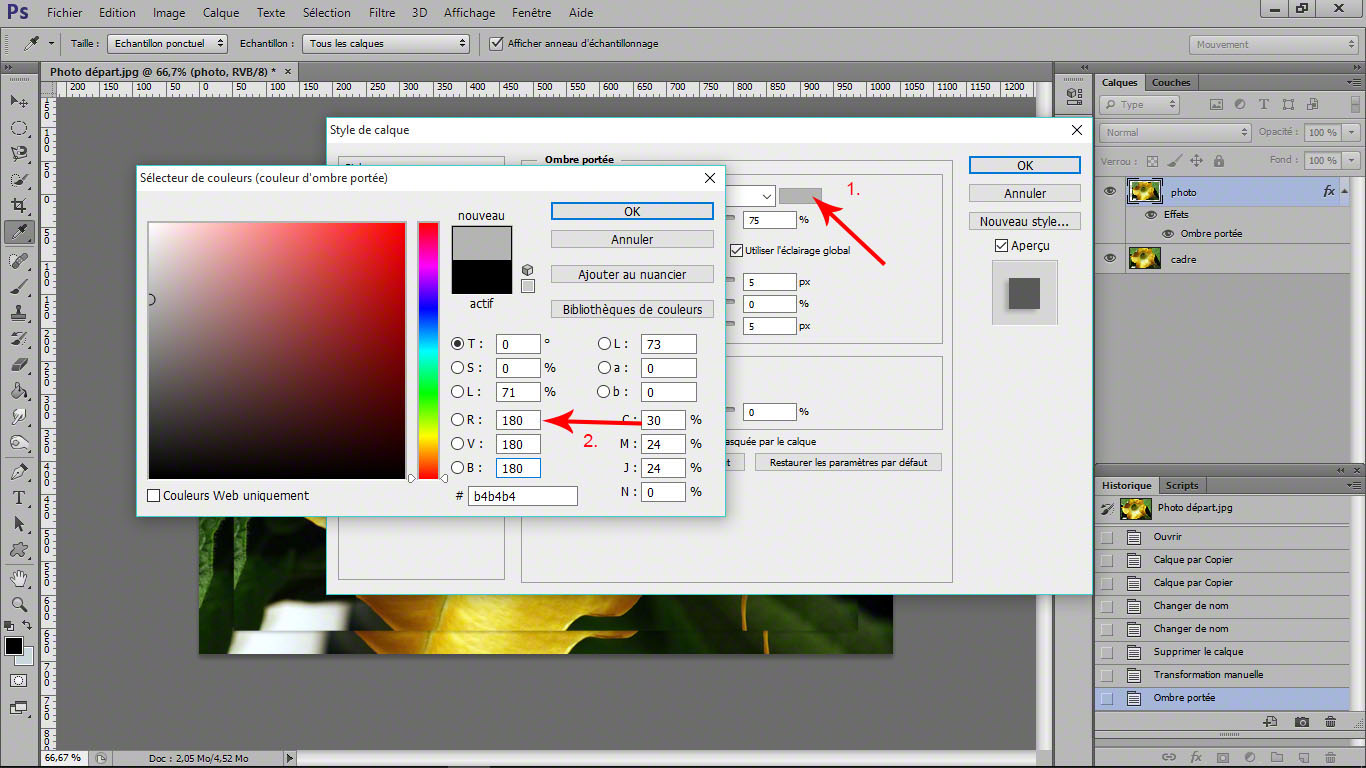
Task: Enable Couleurs Web uniquement checkbox
Action: tap(154, 495)
